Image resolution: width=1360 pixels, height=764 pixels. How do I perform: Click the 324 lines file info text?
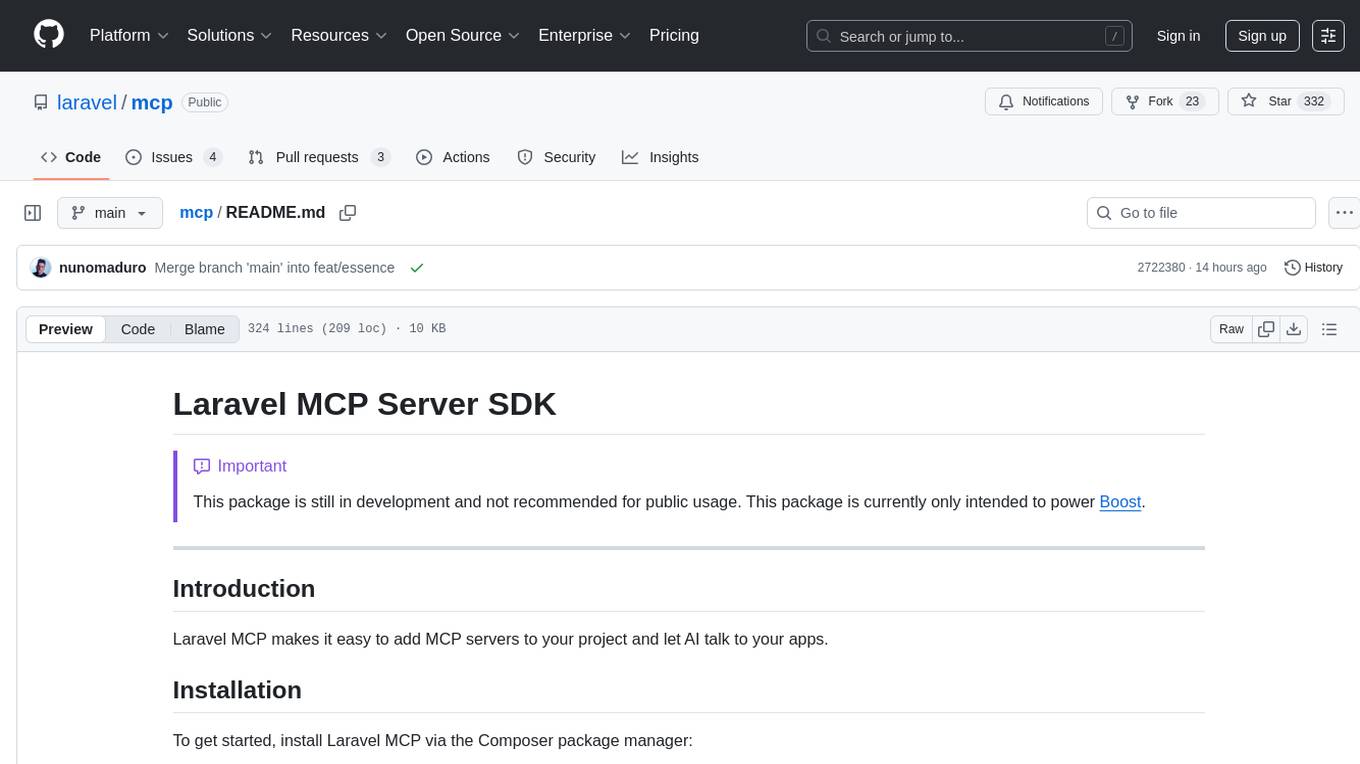tap(346, 329)
